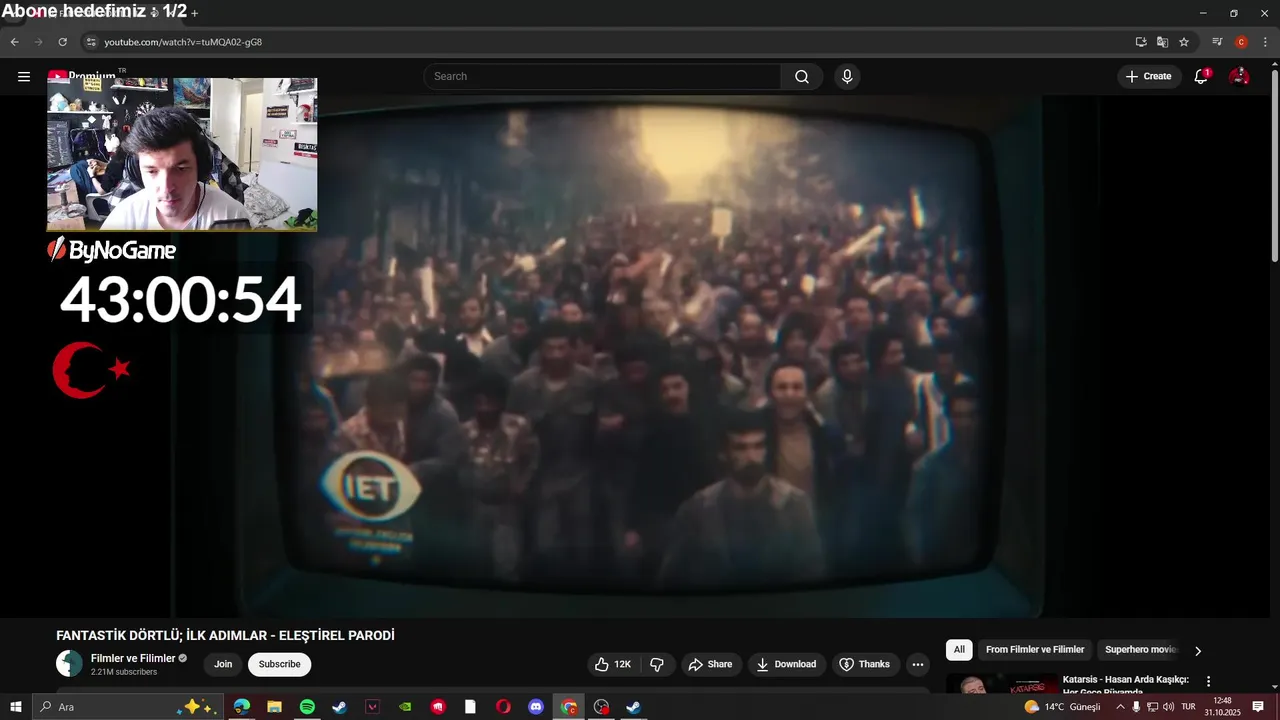Viewport: 1280px width, 720px height.
Task: Go back with the browser back arrow
Action: [14, 42]
